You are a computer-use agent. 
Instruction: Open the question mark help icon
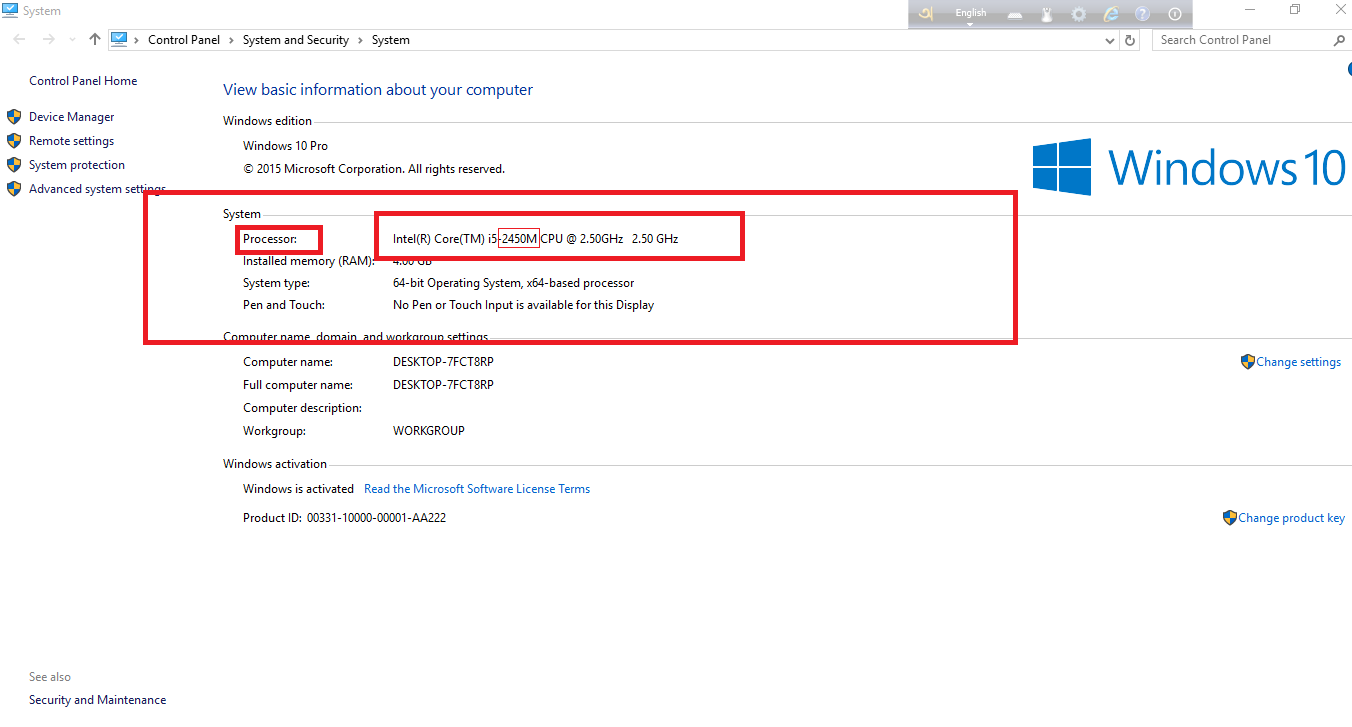(1142, 14)
